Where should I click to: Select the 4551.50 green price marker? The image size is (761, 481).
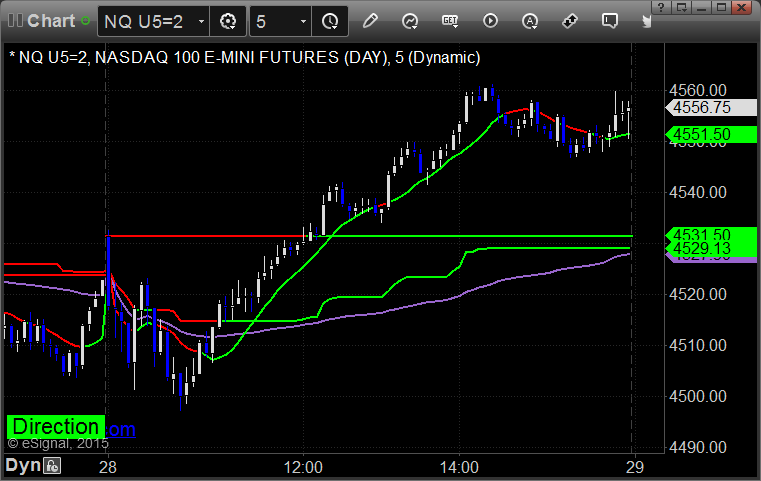click(711, 134)
